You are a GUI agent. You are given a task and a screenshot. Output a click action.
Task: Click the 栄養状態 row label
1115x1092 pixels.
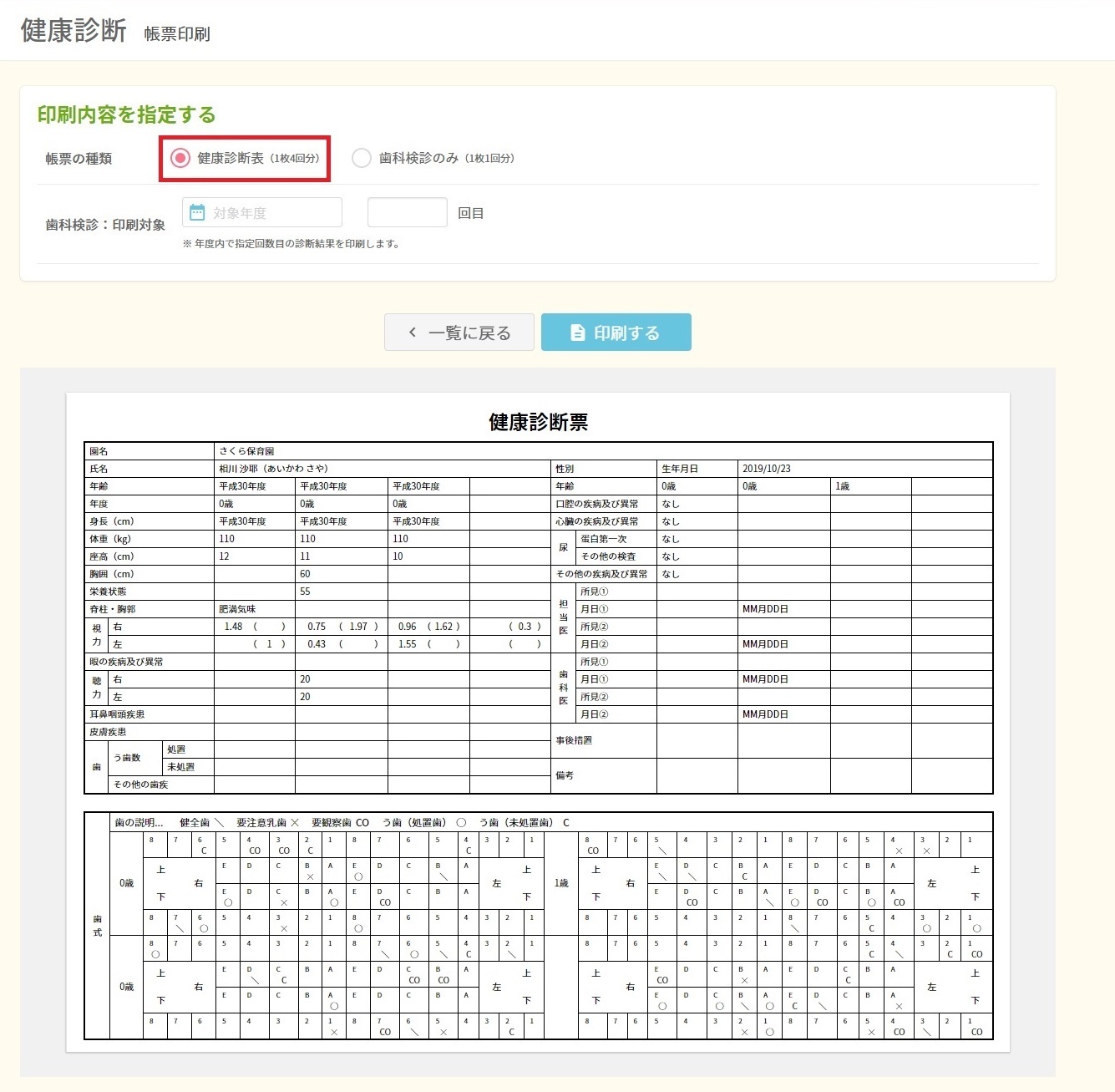click(108, 592)
